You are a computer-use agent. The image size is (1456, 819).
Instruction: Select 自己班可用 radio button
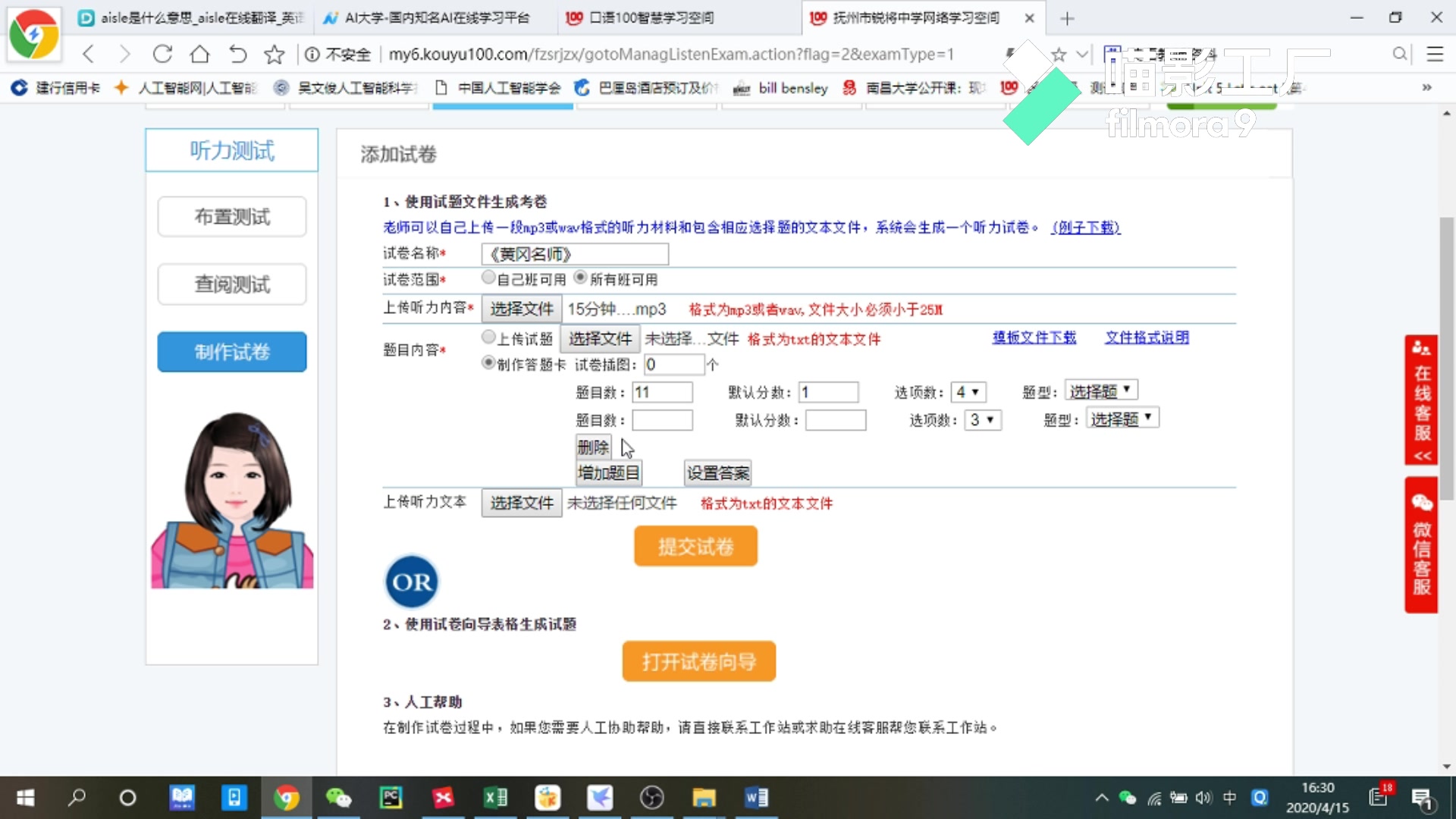coord(488,278)
